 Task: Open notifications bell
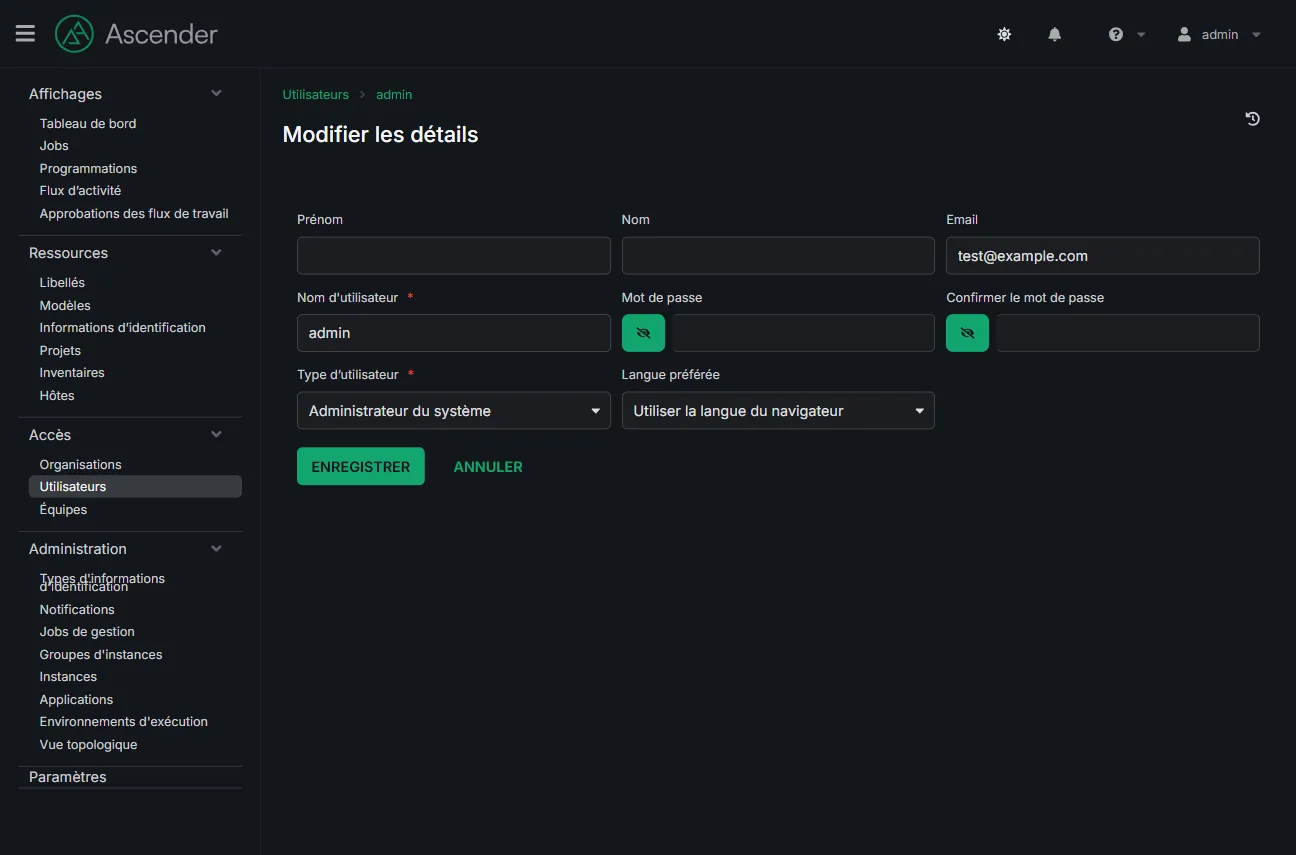pos(1054,34)
